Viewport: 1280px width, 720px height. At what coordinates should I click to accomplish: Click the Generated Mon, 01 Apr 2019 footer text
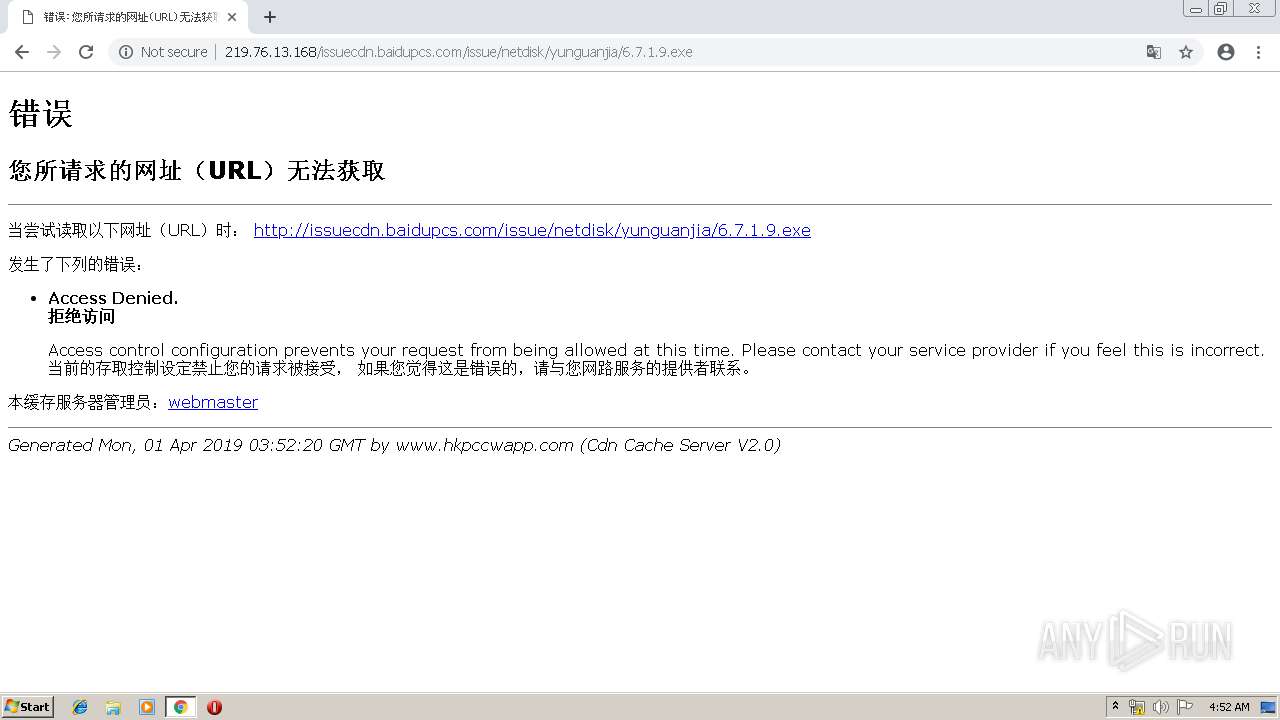point(394,445)
